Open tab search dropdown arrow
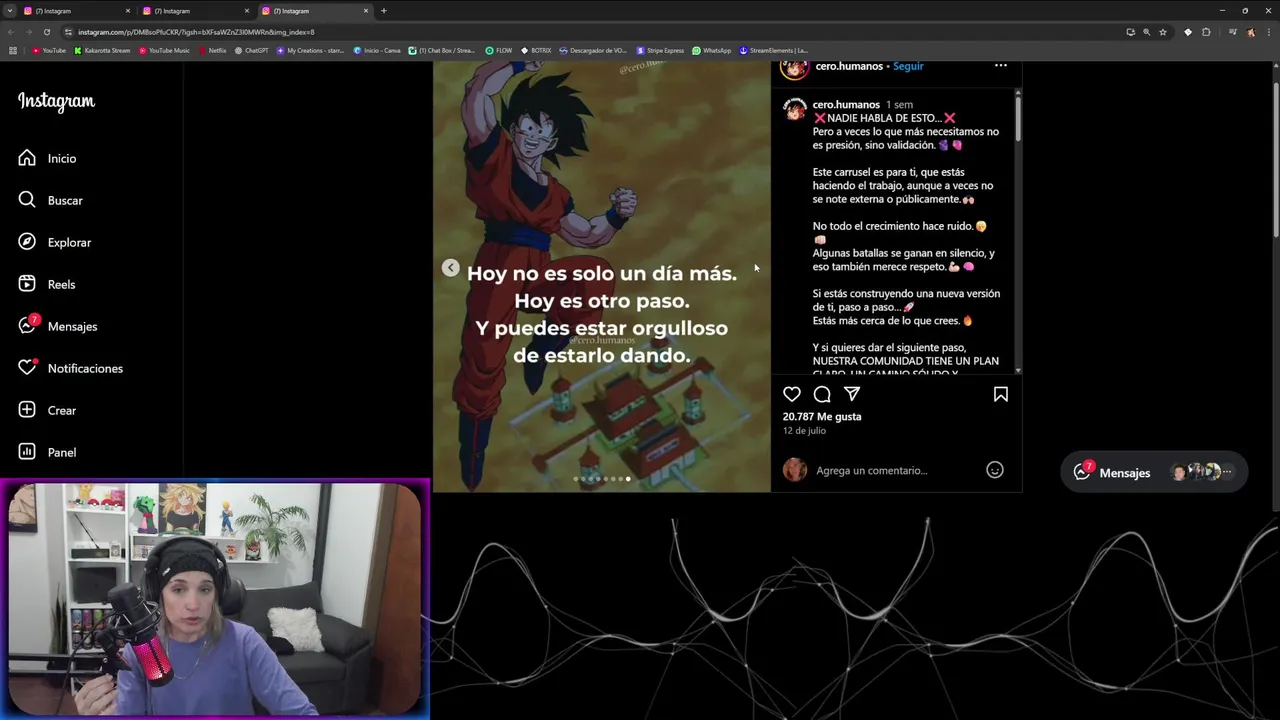The width and height of the screenshot is (1280, 720). 9,11
